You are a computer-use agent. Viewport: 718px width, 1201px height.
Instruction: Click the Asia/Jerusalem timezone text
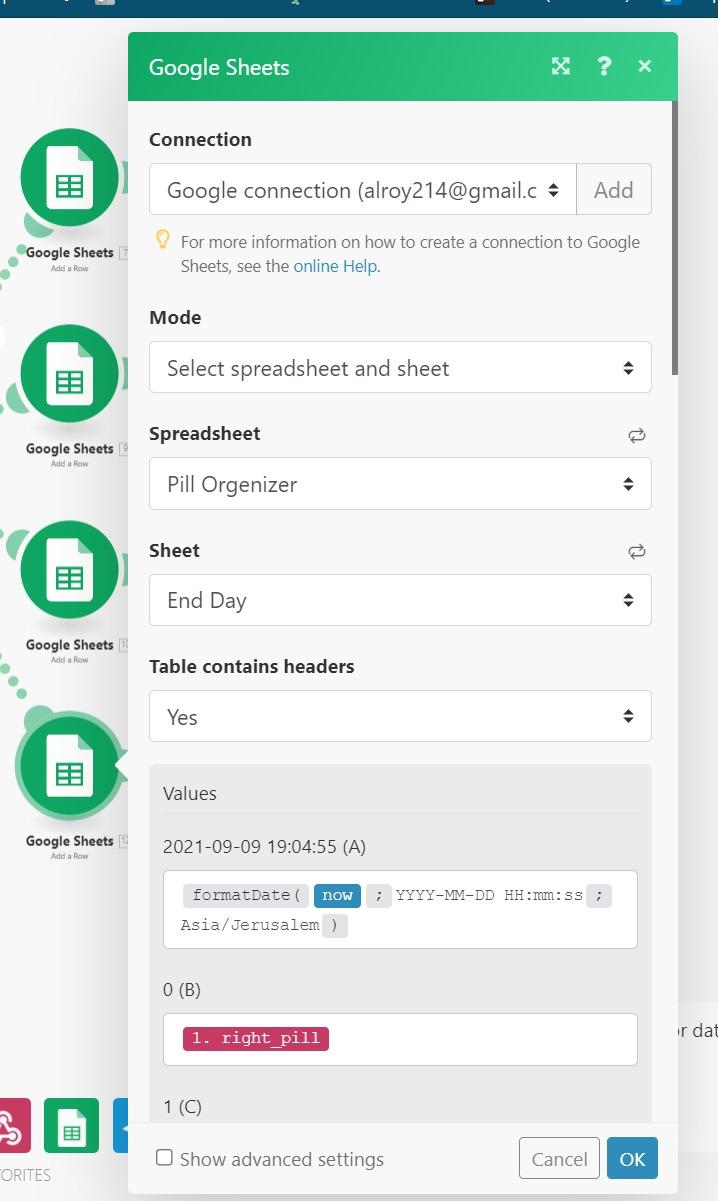click(x=250, y=925)
